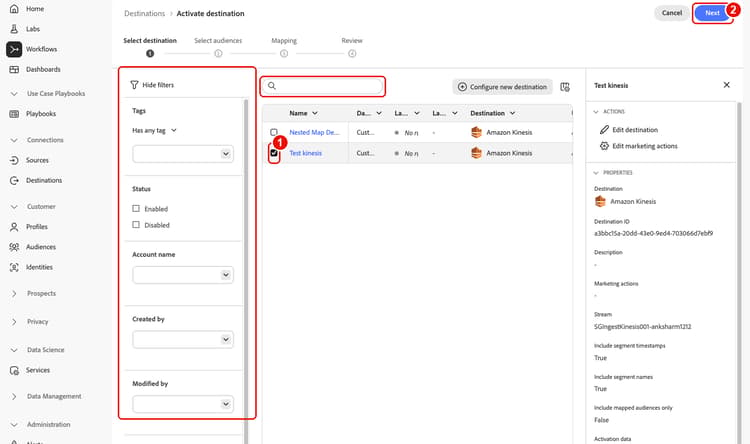The image size is (750, 444).
Task: Click the Cancel button
Action: pyautogui.click(x=672, y=13)
